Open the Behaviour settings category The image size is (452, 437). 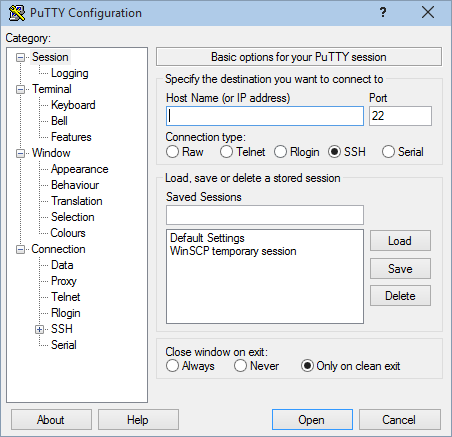click(x=75, y=185)
